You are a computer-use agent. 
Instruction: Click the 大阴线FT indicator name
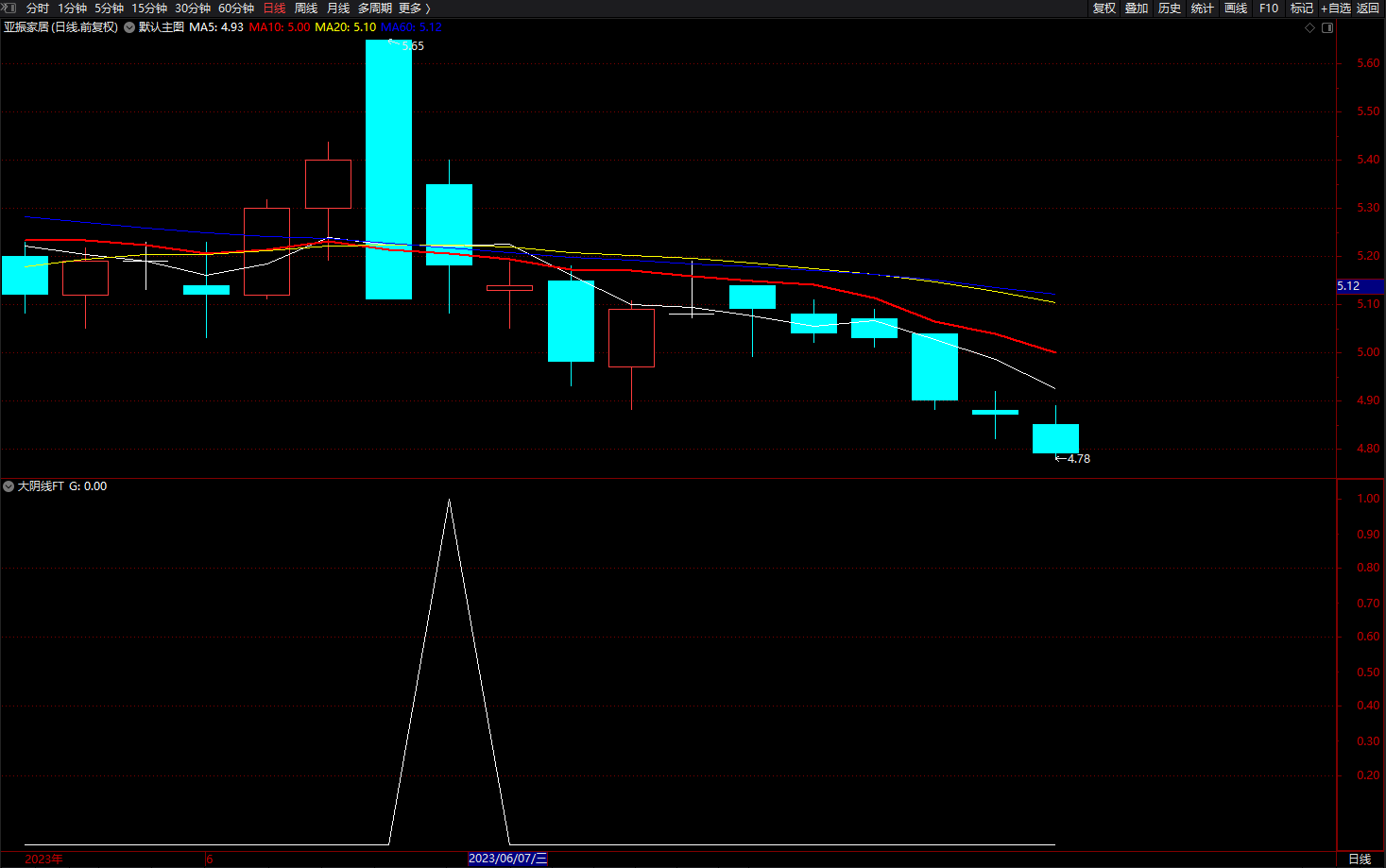pos(41,486)
